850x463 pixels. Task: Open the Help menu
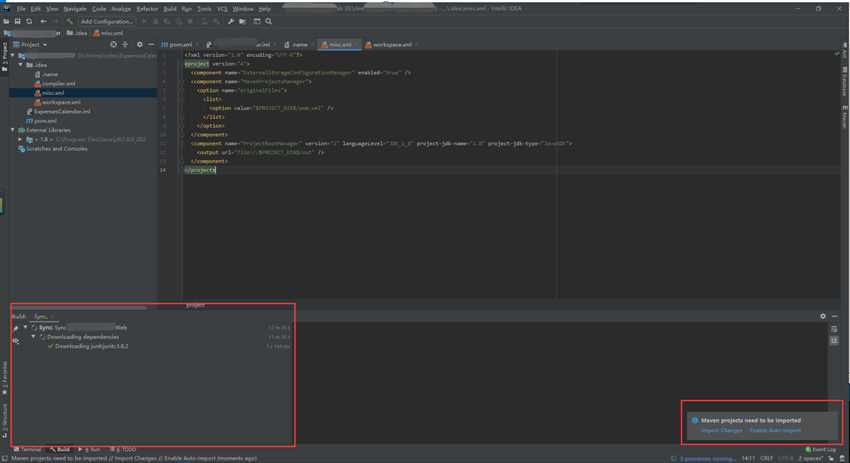coord(265,9)
